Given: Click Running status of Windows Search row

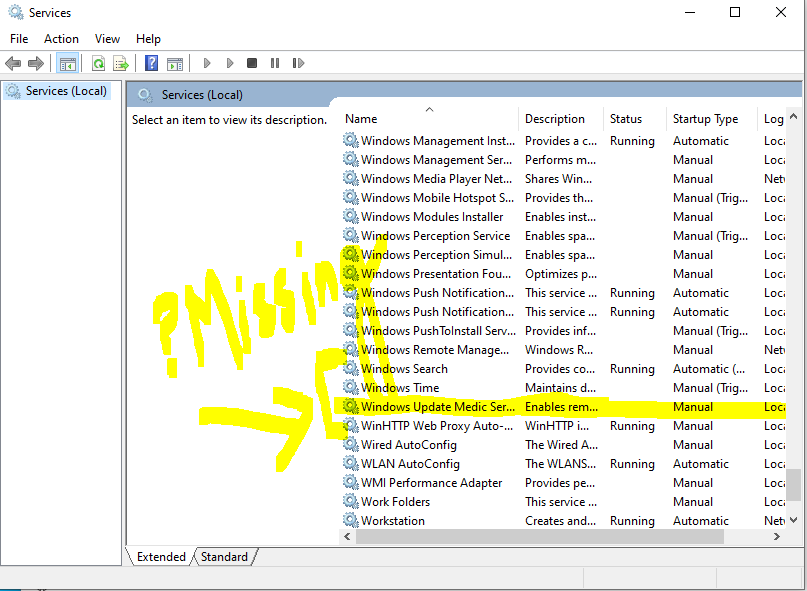Looking at the screenshot, I should pyautogui.click(x=632, y=369).
